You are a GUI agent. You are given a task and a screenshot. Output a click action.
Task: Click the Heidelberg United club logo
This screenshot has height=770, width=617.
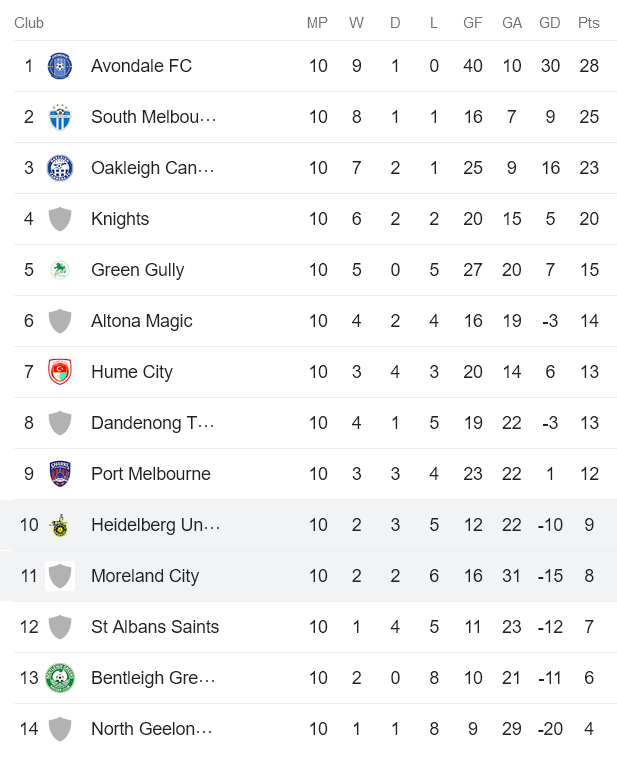tap(60, 525)
